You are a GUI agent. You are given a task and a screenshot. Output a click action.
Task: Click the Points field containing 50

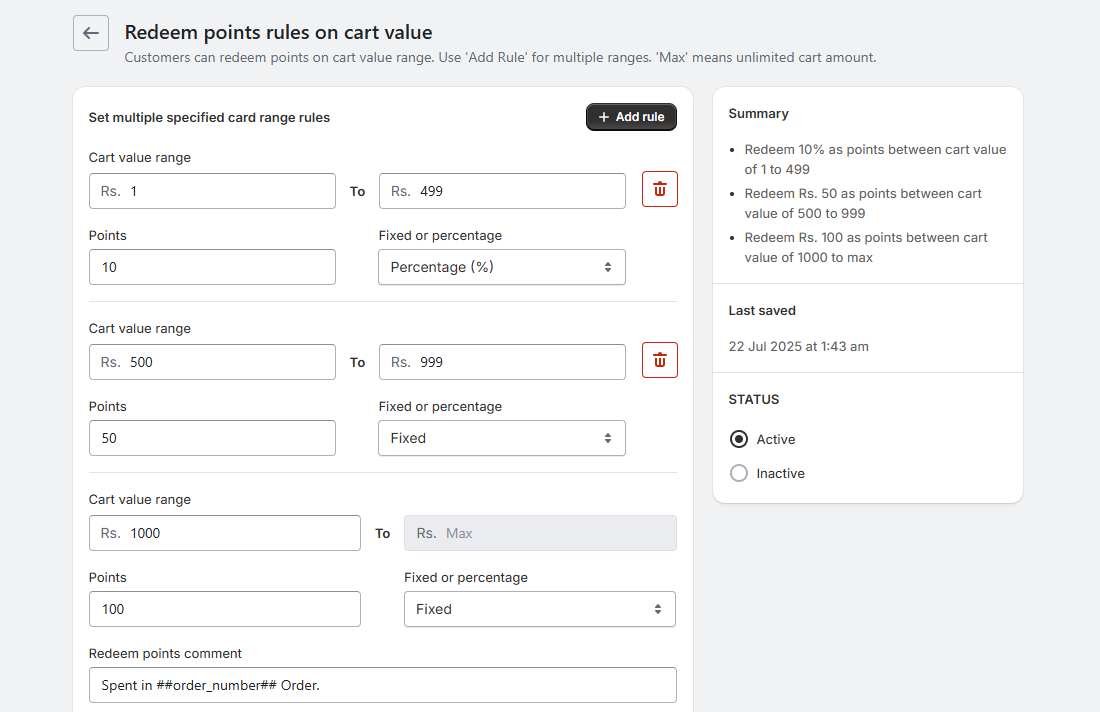tap(212, 438)
